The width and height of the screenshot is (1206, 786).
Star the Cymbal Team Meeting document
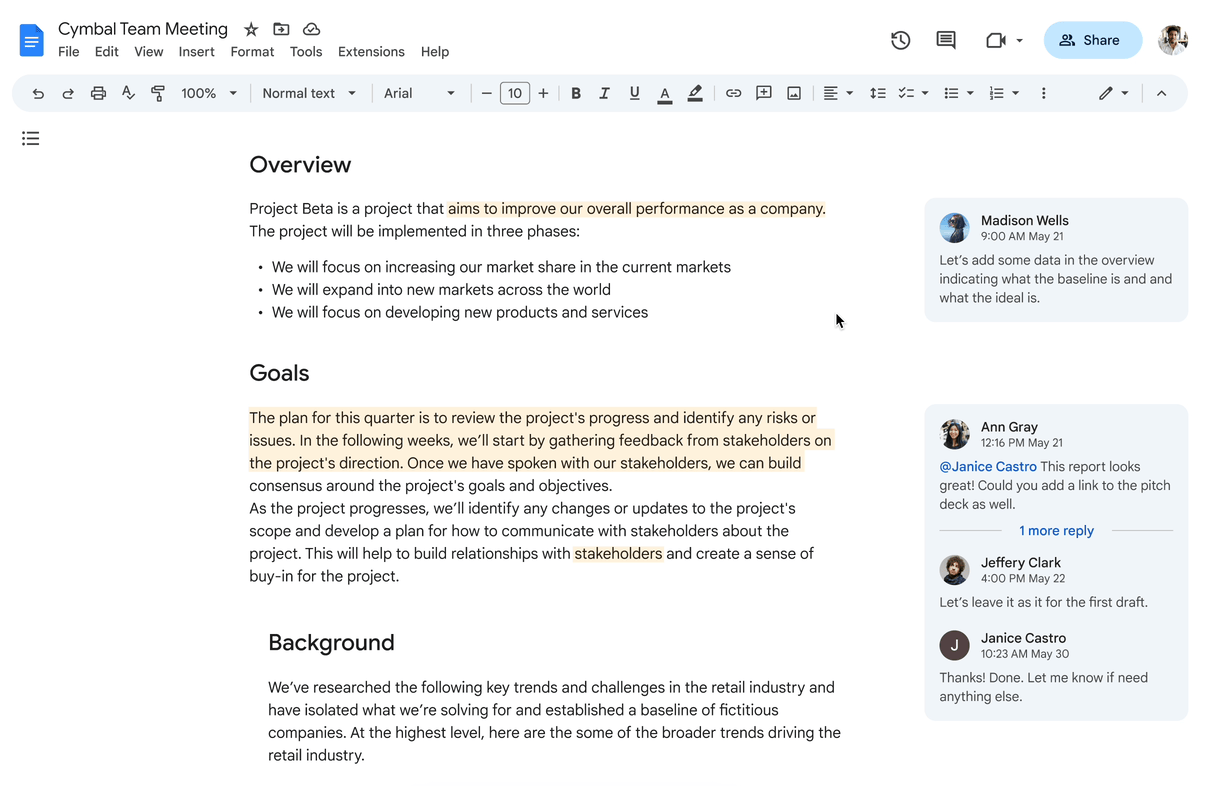[x=251, y=29]
